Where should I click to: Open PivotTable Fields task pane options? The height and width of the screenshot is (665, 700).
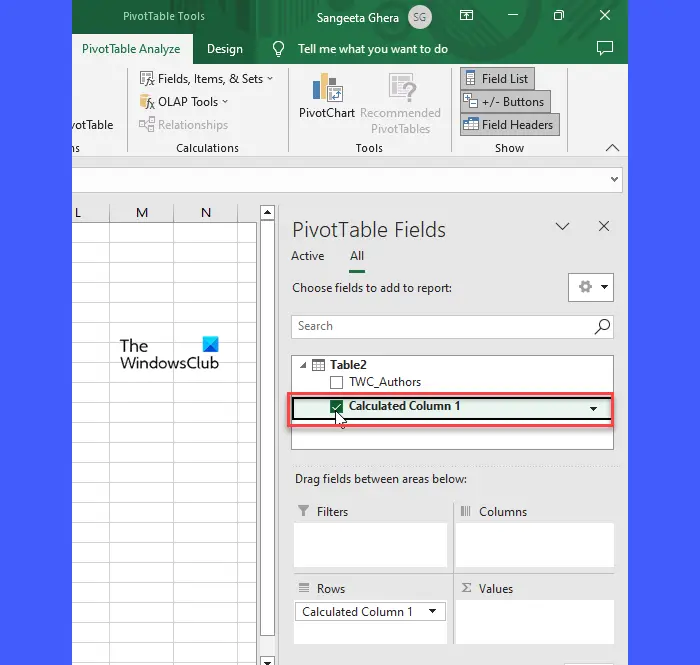(562, 226)
